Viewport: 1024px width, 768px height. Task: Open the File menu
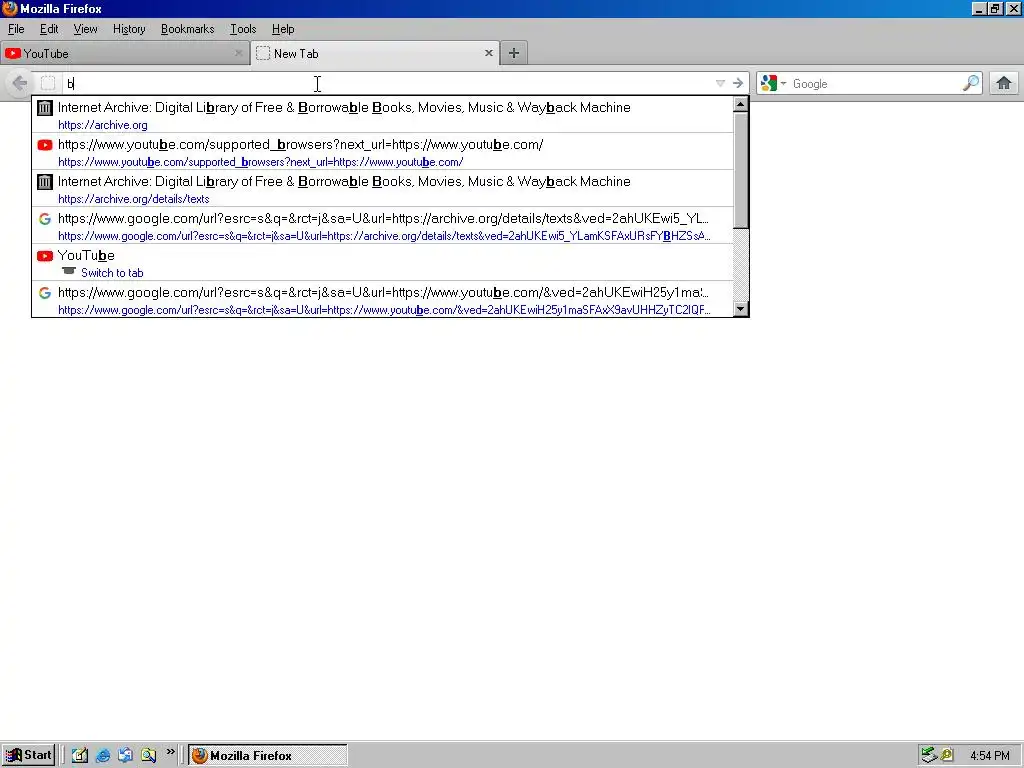[16, 29]
